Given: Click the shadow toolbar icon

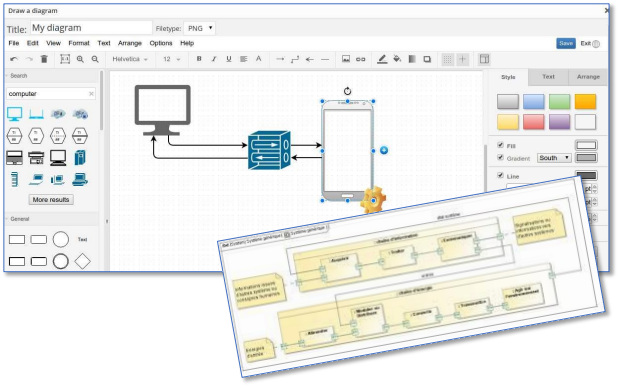Looking at the screenshot, I should coord(427,59).
